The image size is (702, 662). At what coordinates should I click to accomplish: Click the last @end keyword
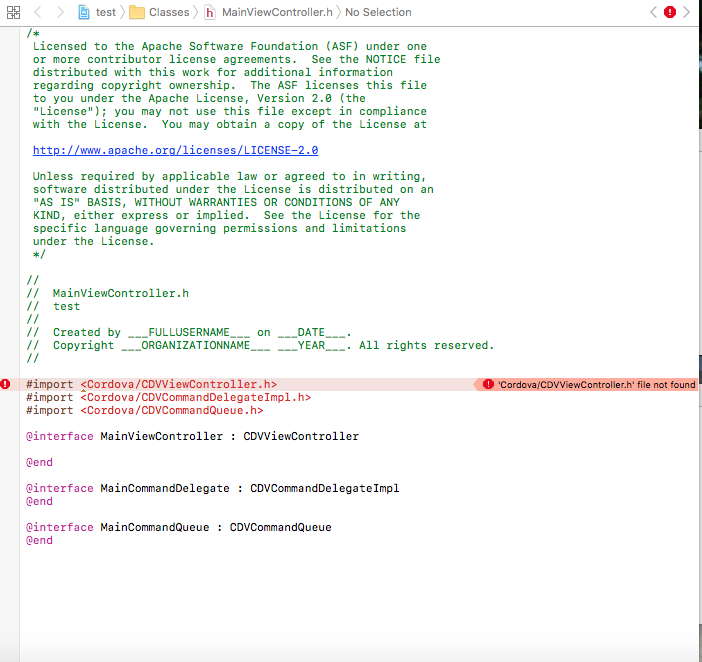(x=39, y=540)
